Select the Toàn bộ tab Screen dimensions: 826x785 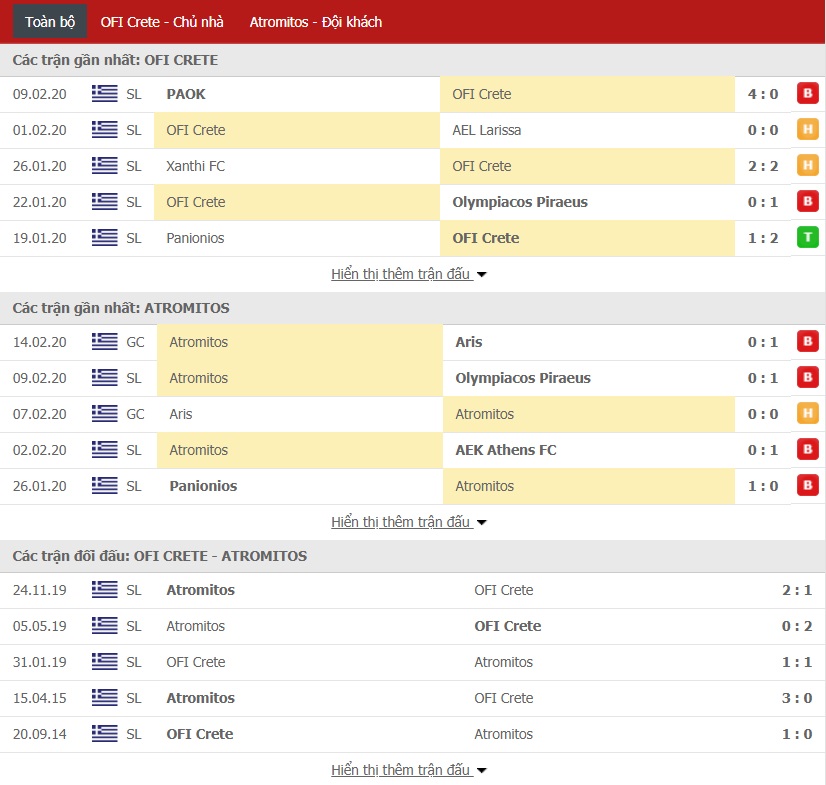[50, 22]
